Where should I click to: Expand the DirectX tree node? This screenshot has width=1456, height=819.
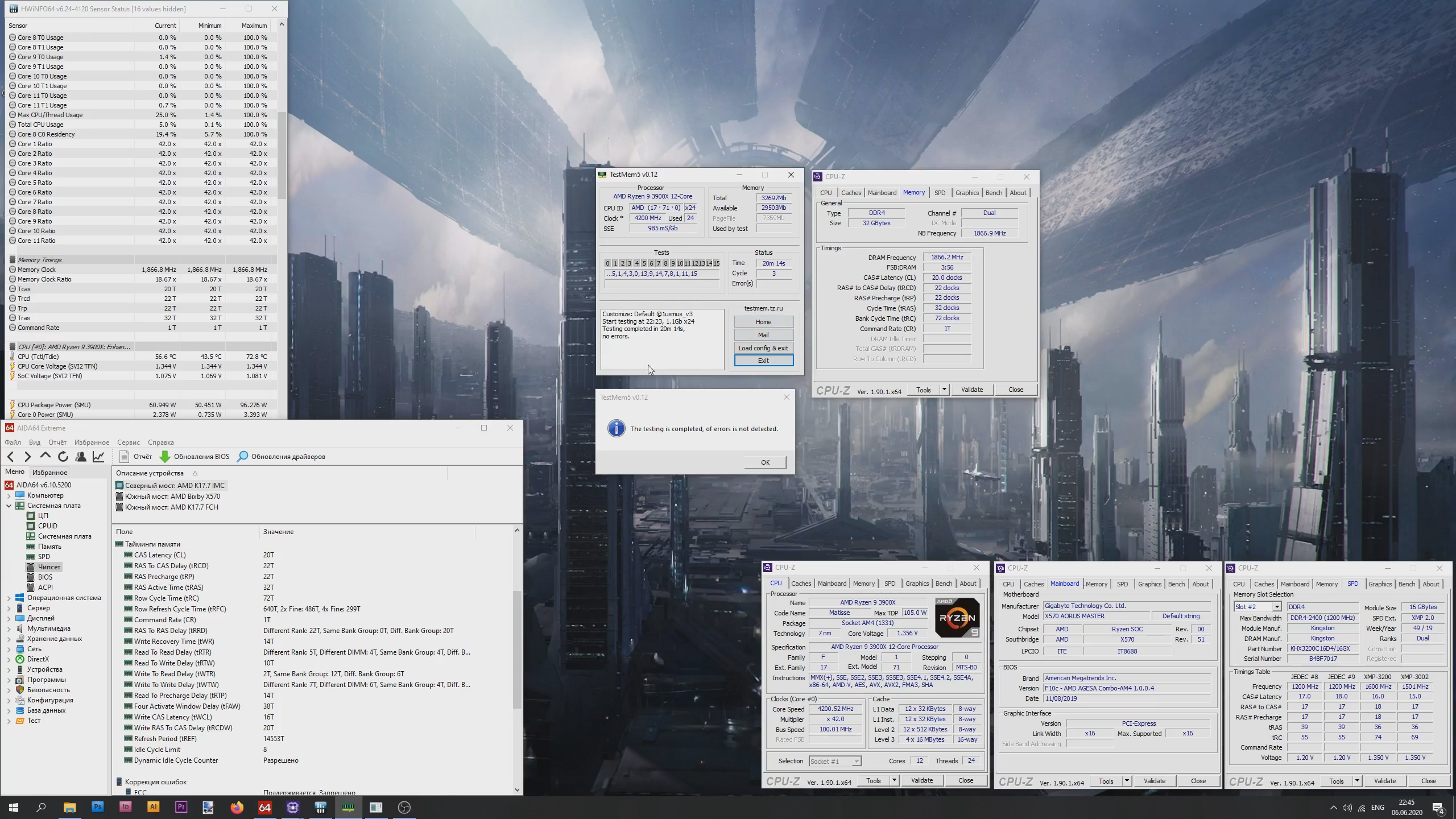9,659
